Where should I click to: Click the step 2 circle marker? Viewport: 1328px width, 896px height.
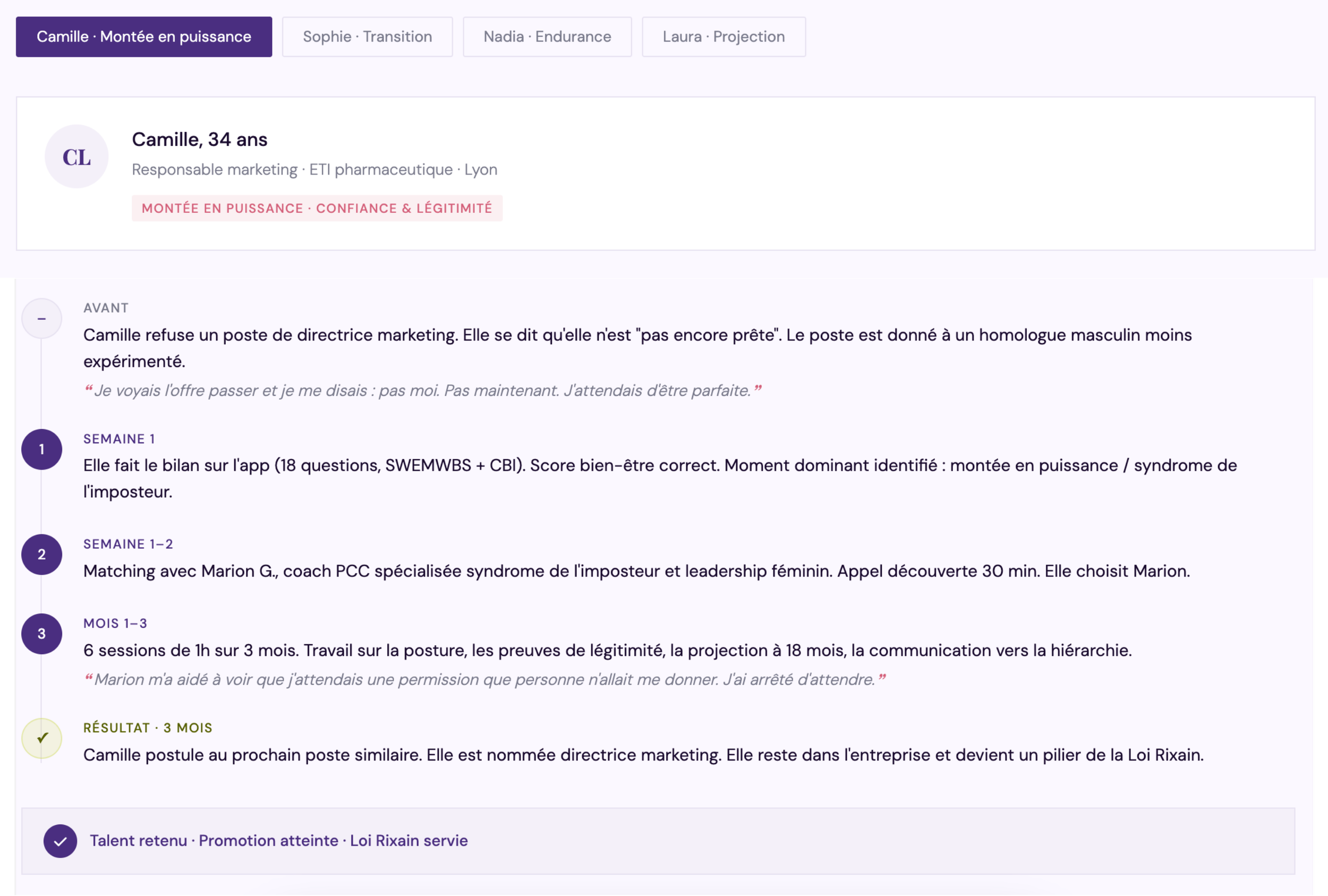click(42, 554)
